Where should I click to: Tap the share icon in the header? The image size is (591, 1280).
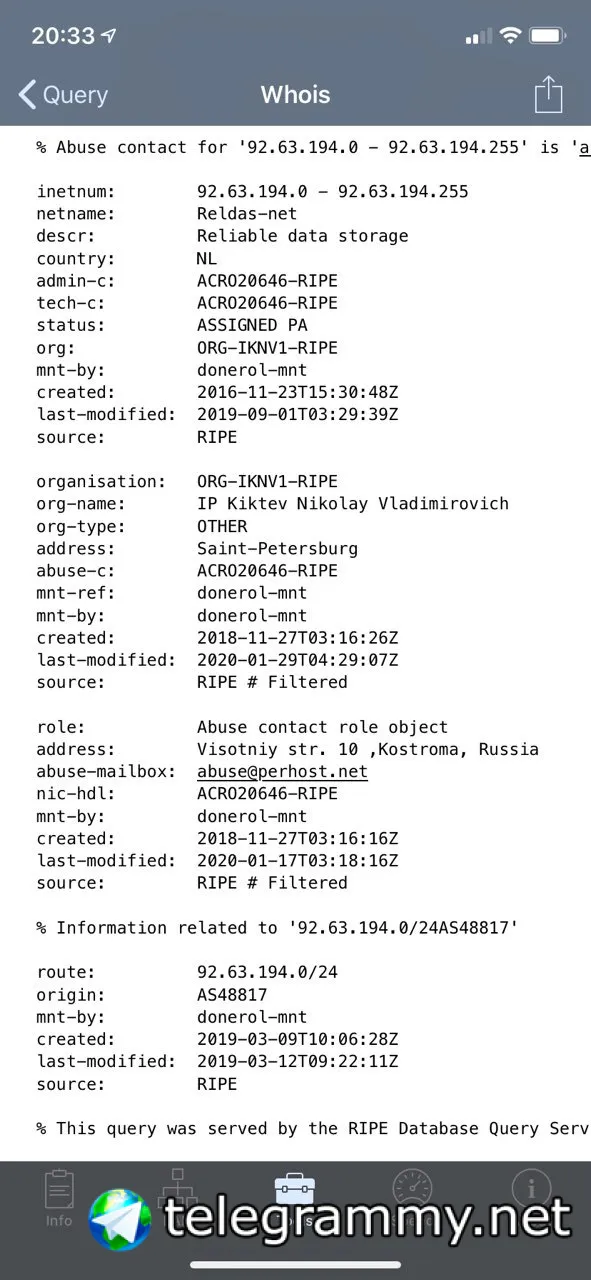click(x=548, y=95)
